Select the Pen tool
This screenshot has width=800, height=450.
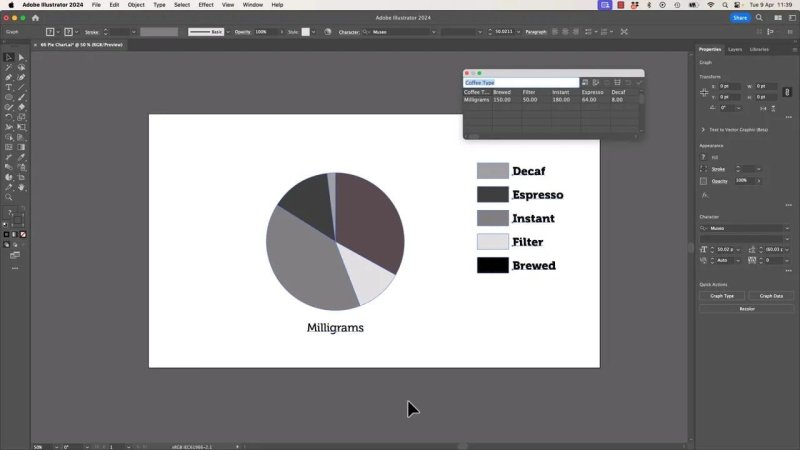9,78
